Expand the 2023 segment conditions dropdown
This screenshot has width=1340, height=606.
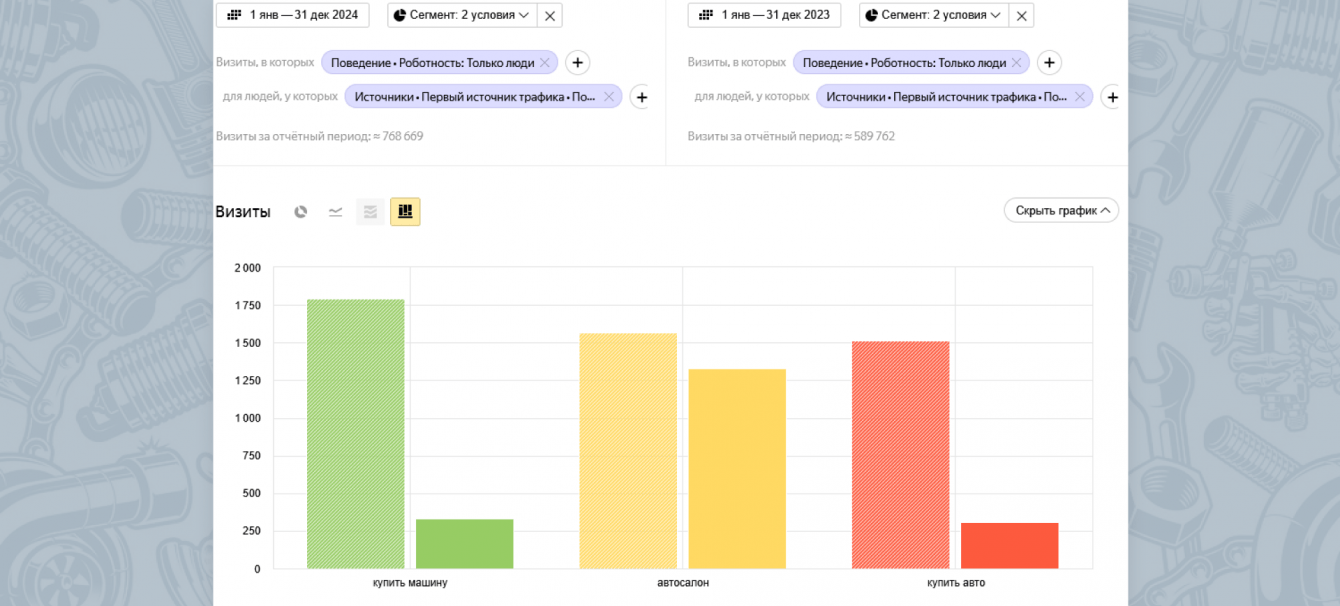click(933, 15)
